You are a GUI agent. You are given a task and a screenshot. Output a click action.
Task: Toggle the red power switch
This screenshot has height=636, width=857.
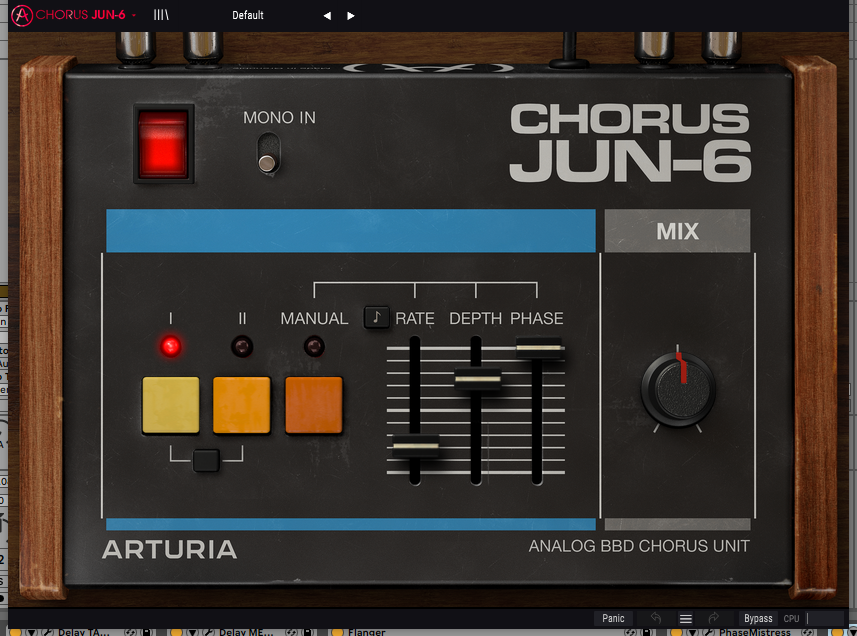point(163,144)
